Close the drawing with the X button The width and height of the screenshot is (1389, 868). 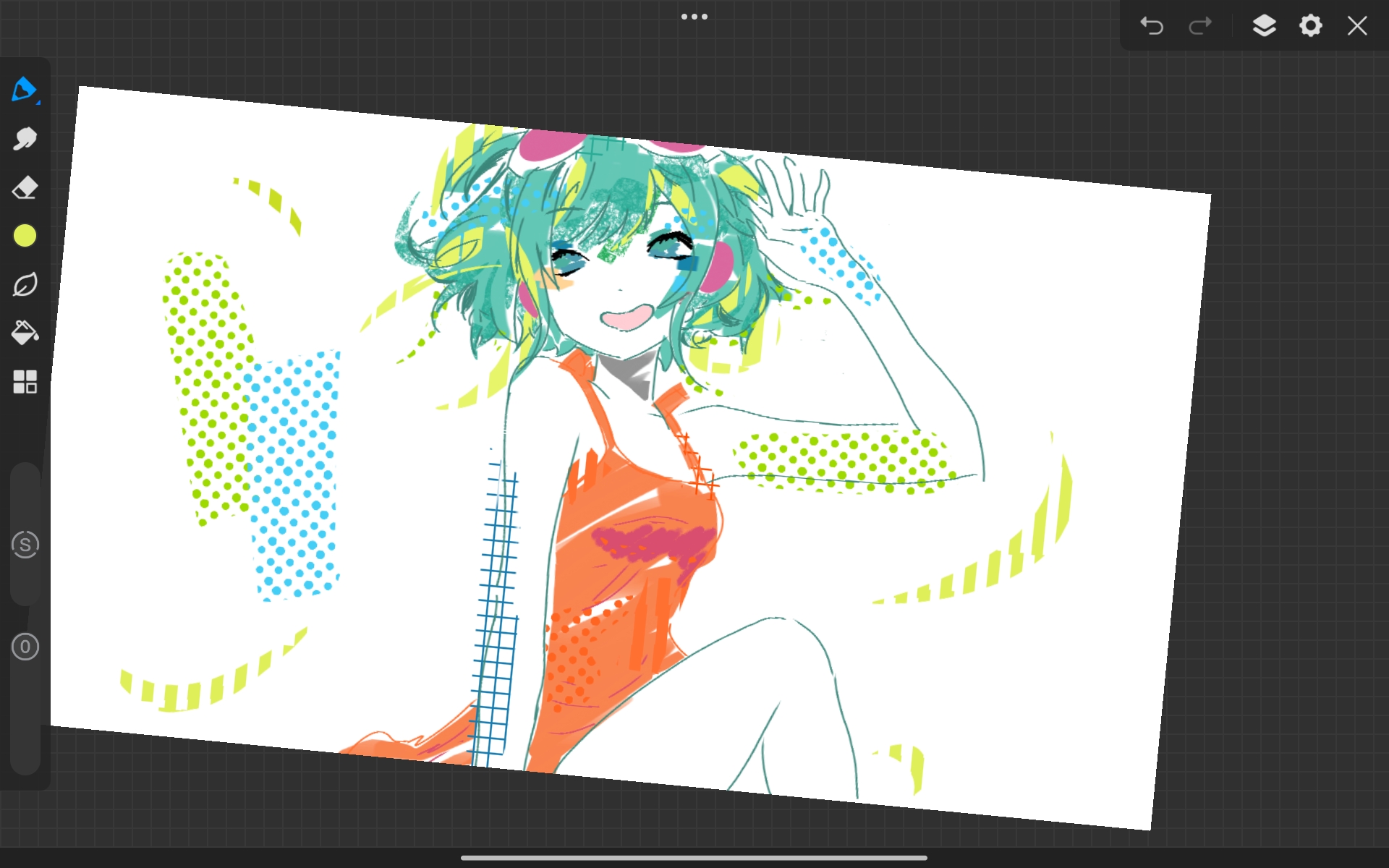(1357, 26)
